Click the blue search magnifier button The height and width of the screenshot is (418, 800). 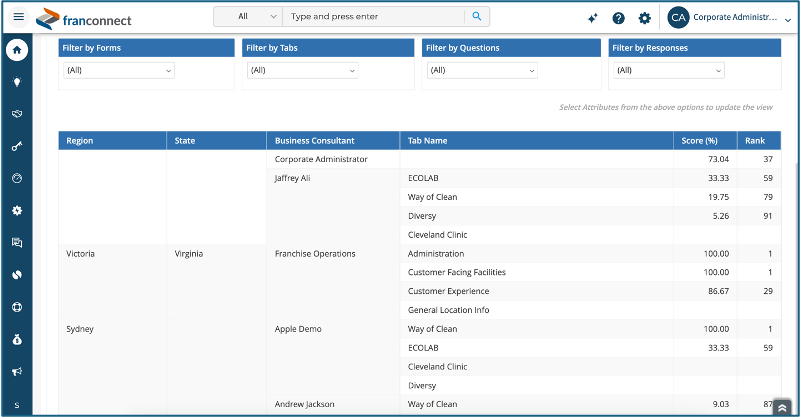(x=477, y=16)
